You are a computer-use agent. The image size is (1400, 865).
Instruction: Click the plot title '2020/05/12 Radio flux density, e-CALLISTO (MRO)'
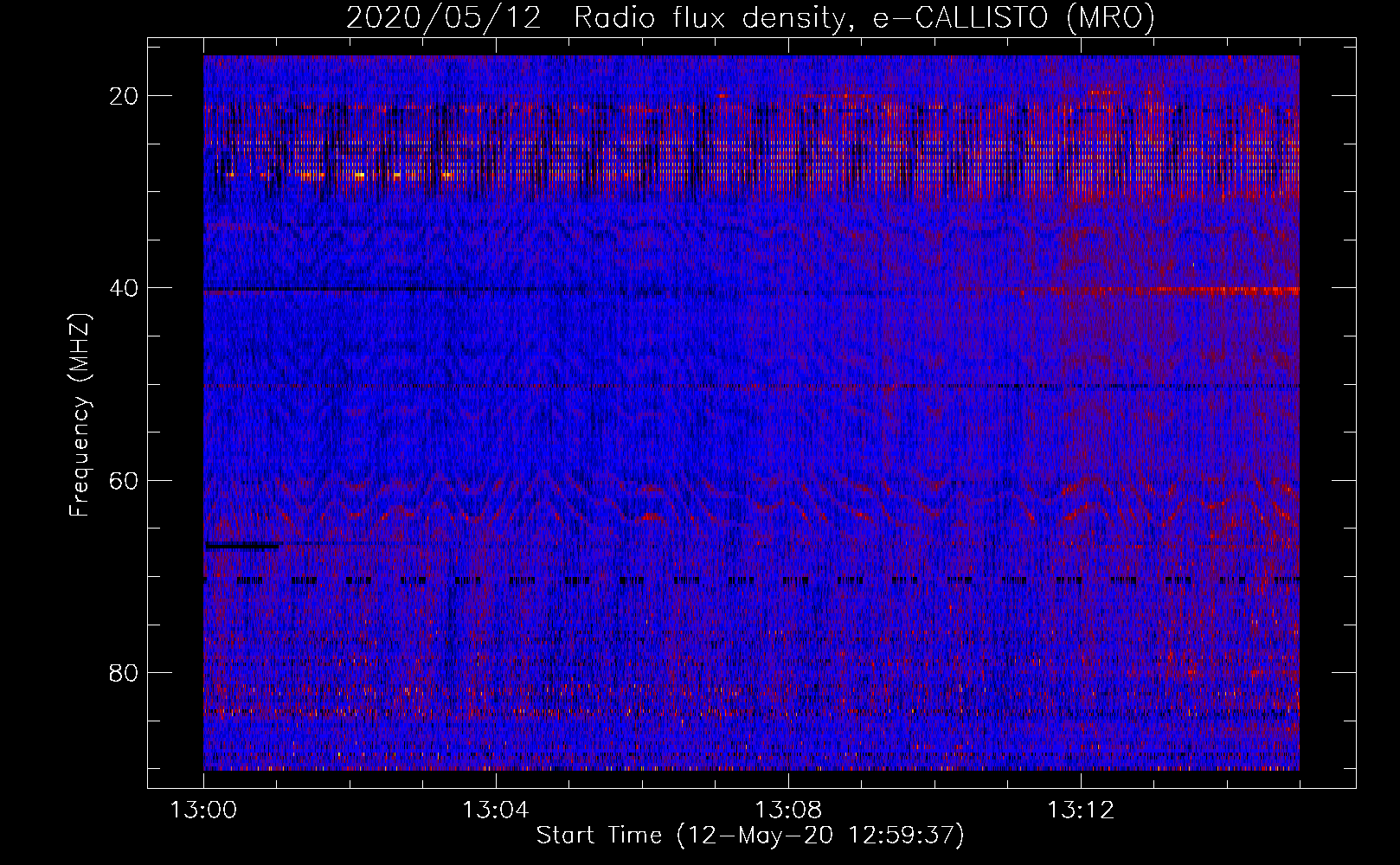pos(750,18)
